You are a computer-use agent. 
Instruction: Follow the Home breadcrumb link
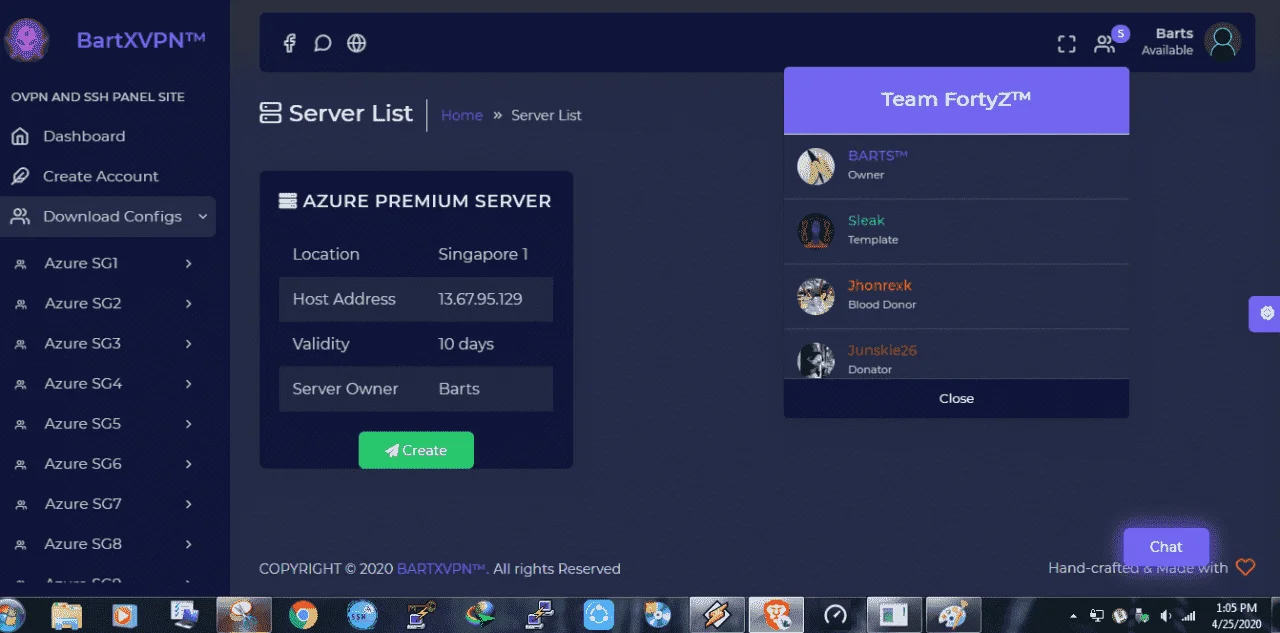click(x=462, y=115)
